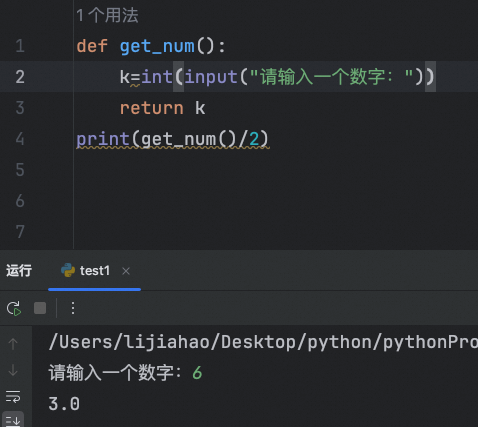
Task: Click the get_num() call on line 4
Action: (189, 139)
